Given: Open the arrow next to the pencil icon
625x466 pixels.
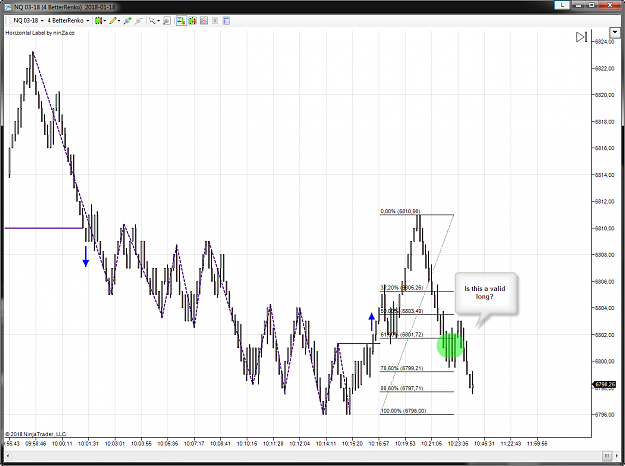Looking at the screenshot, I should (x=119, y=21).
